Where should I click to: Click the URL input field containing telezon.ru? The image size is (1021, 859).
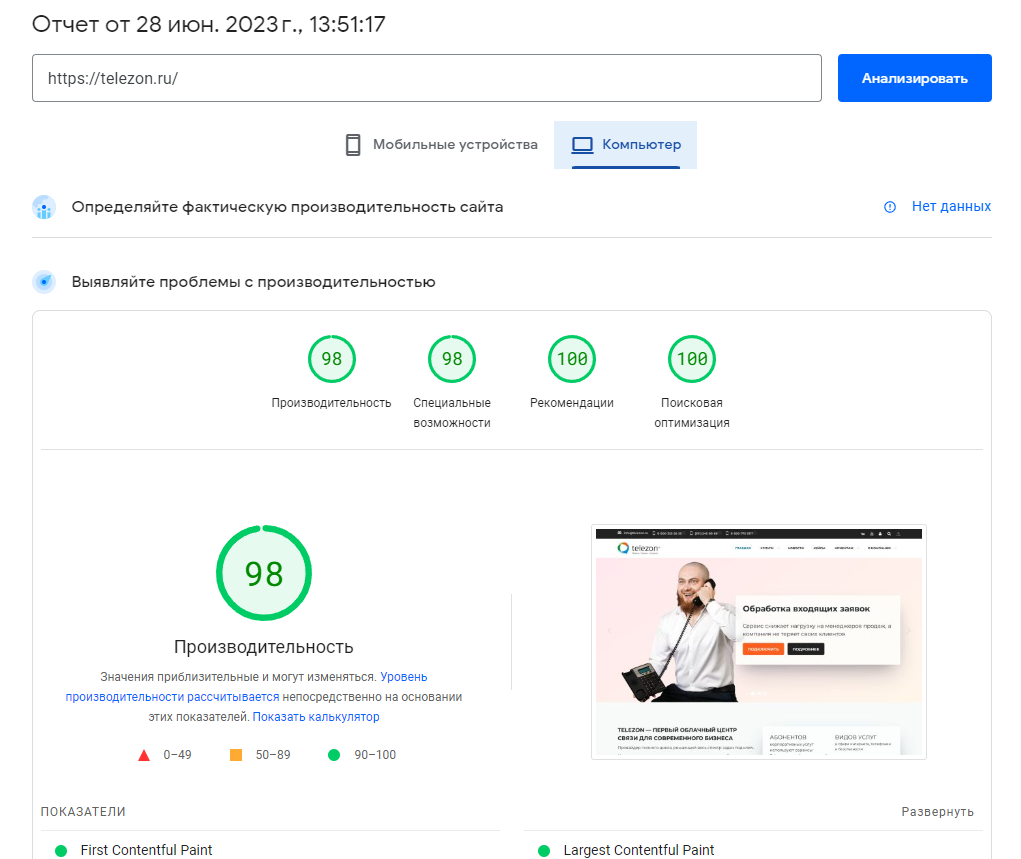click(425, 77)
